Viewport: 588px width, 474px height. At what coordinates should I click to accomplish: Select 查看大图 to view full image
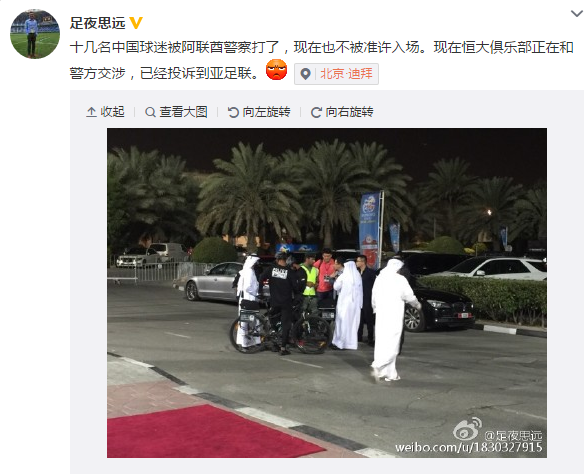pos(176,112)
